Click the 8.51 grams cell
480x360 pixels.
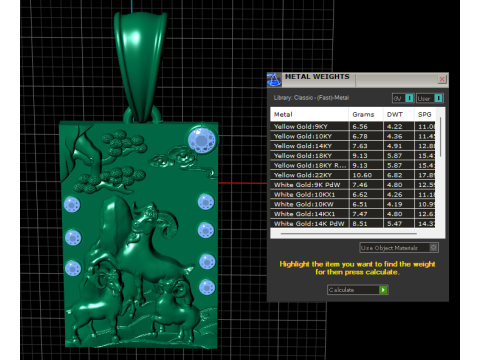pyautogui.click(x=366, y=223)
